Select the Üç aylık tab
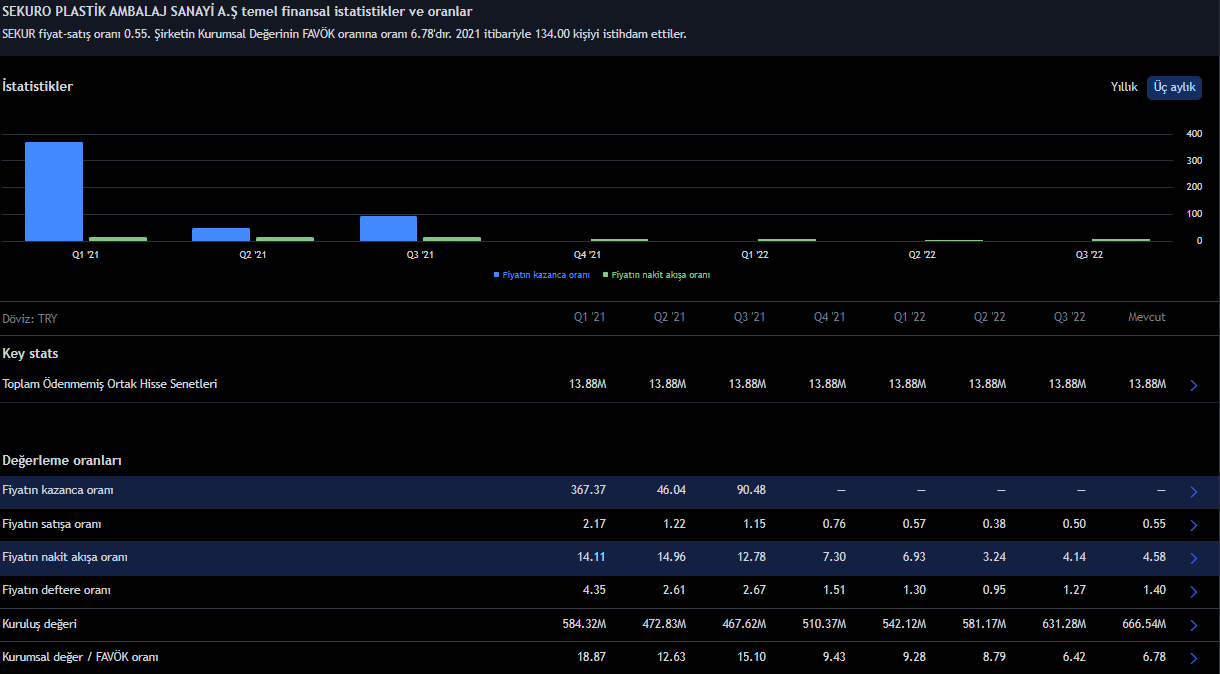Screen dimensions: 1220x674 (x=1174, y=87)
